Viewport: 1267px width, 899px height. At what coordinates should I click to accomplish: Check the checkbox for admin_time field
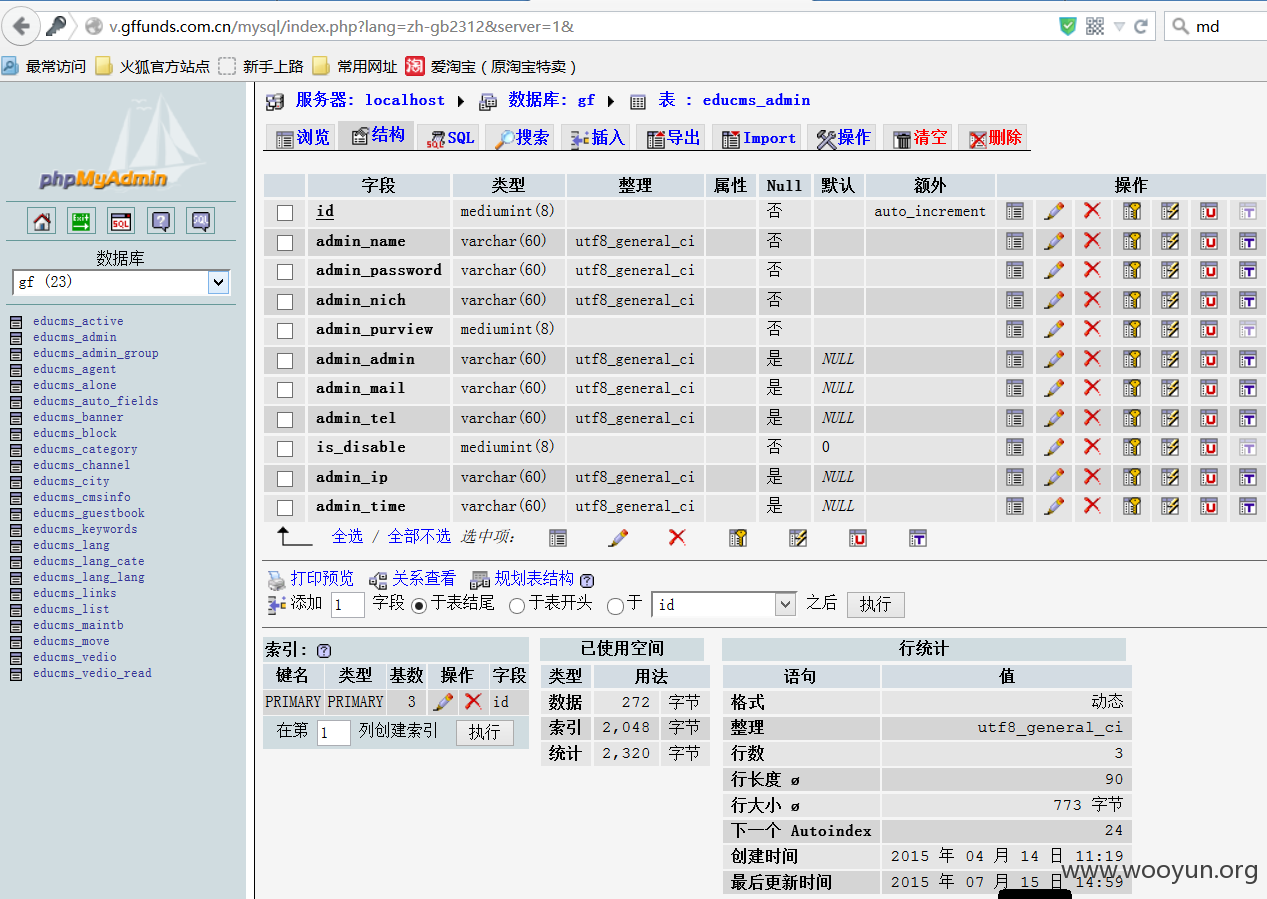(x=285, y=507)
